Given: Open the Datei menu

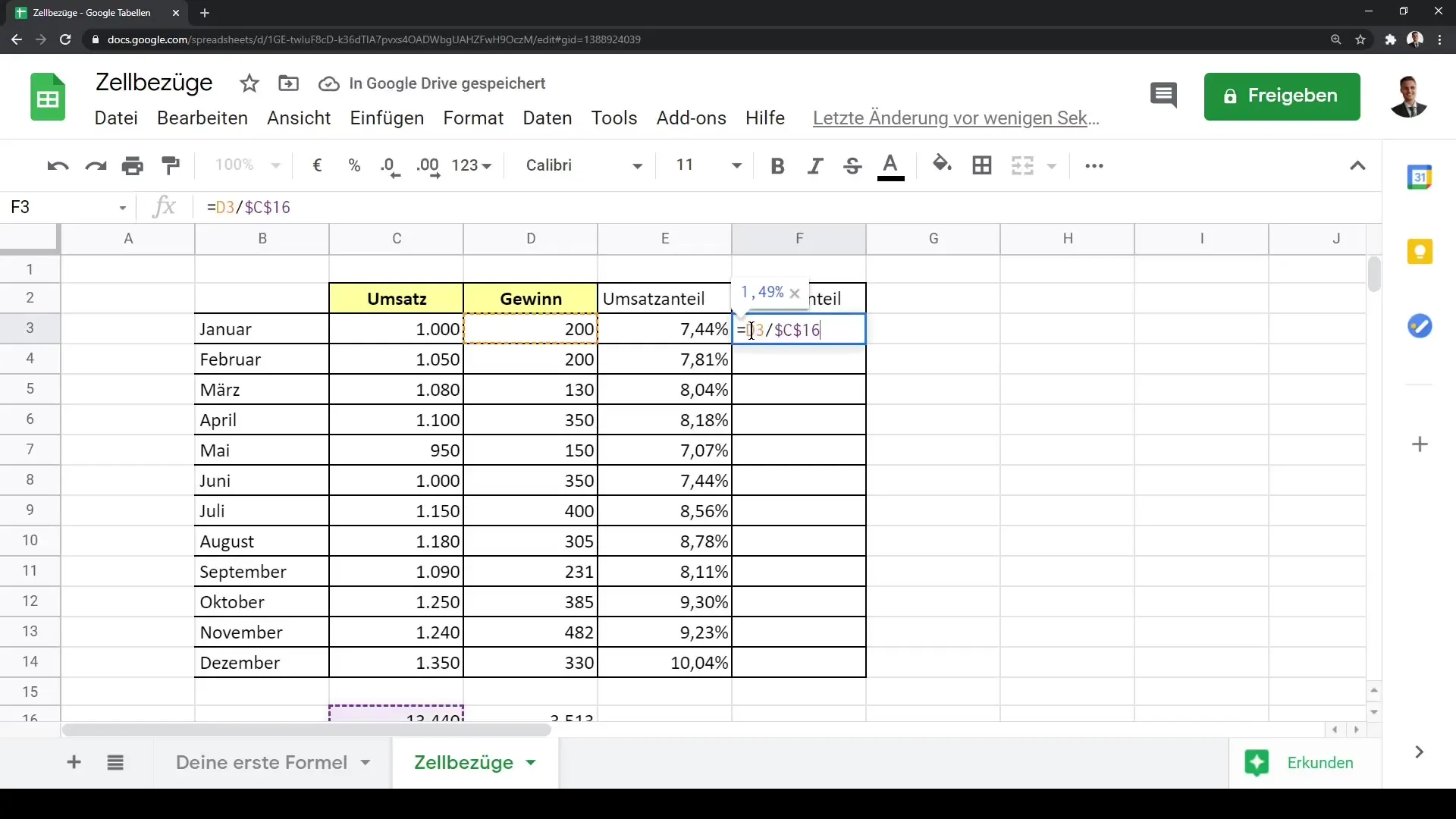Looking at the screenshot, I should coord(116,118).
